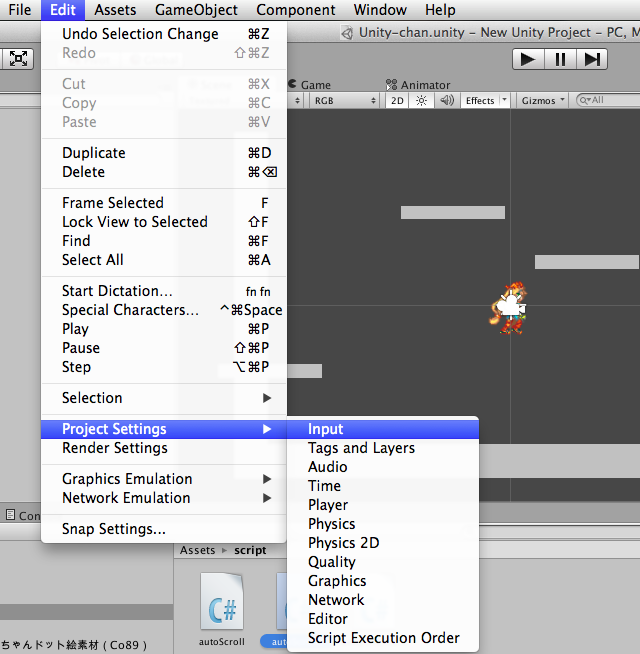
Task: Click the scene search field
Action: point(607,100)
